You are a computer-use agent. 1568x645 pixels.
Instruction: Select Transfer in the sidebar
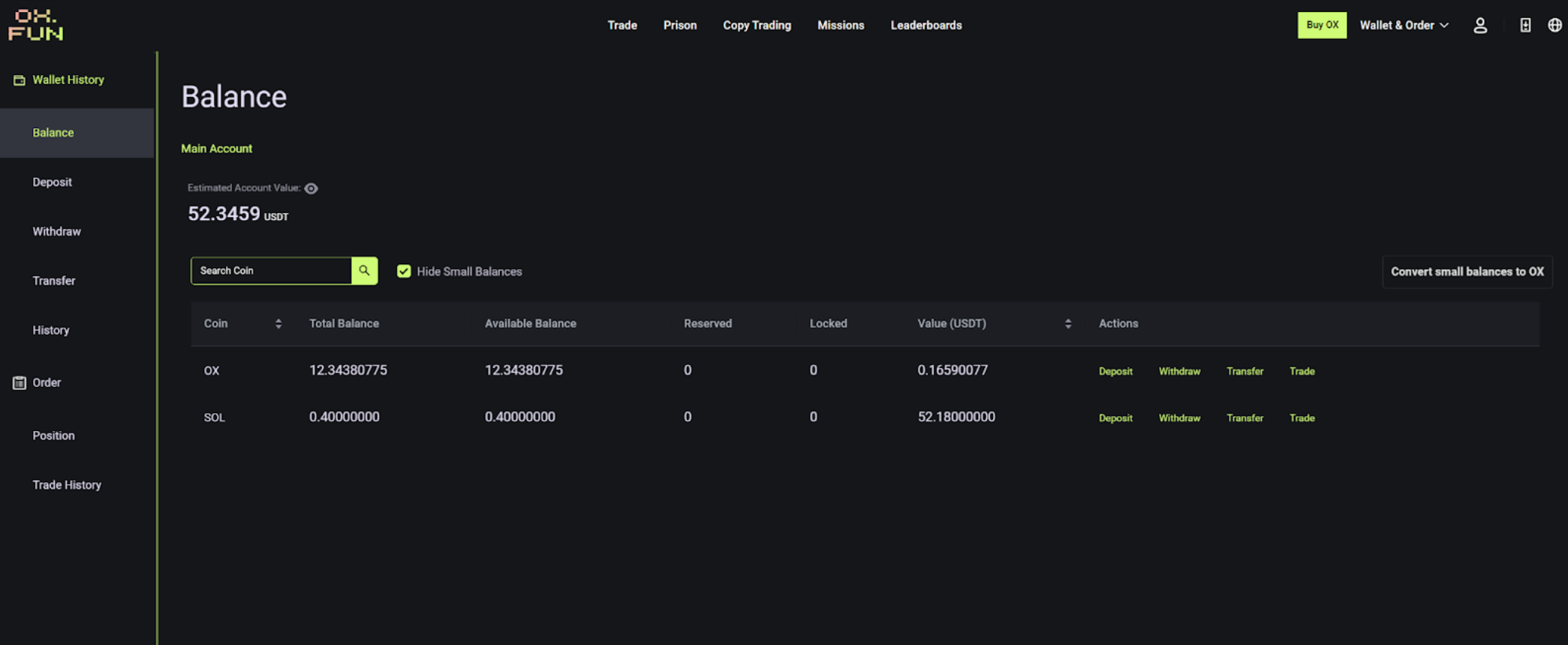(54, 281)
